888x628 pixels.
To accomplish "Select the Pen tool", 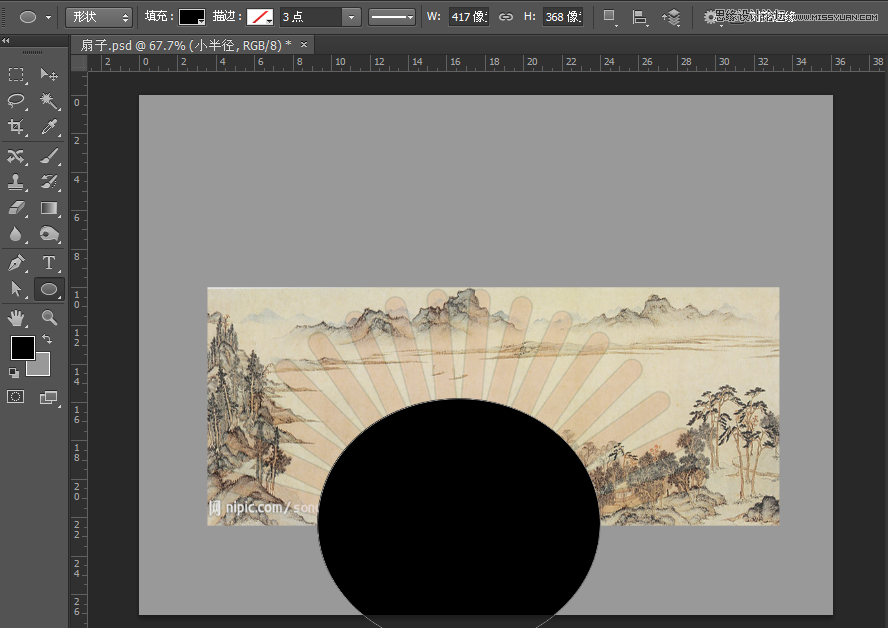I will [15, 262].
